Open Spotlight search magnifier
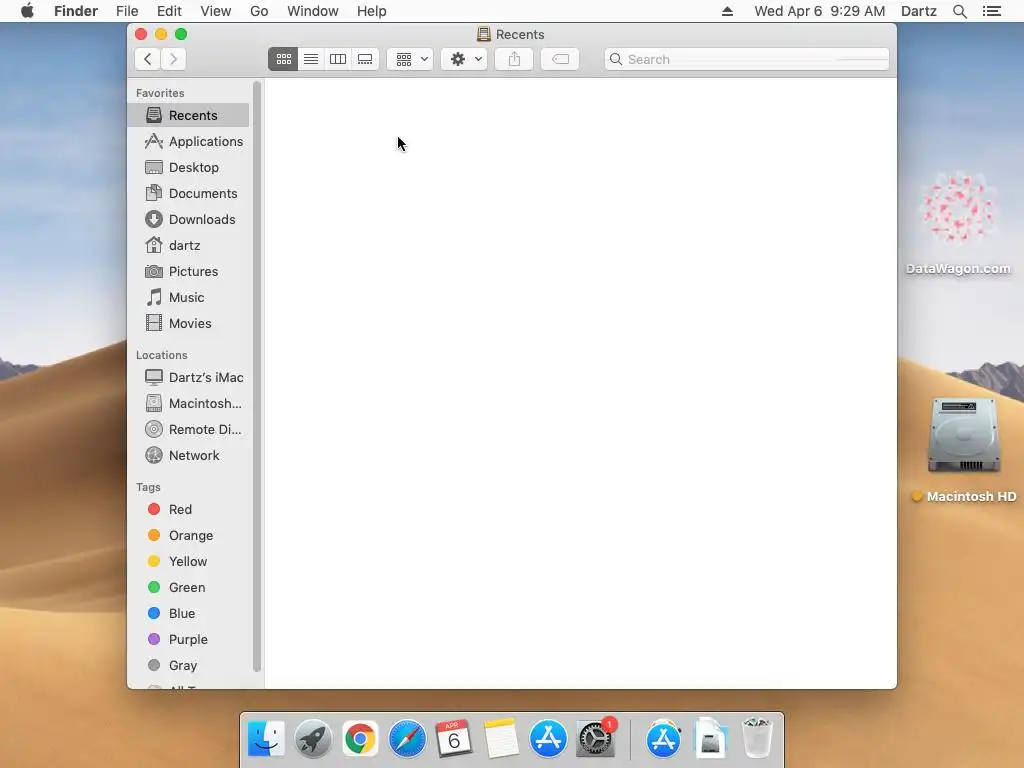This screenshot has height=768, width=1024. tap(959, 11)
